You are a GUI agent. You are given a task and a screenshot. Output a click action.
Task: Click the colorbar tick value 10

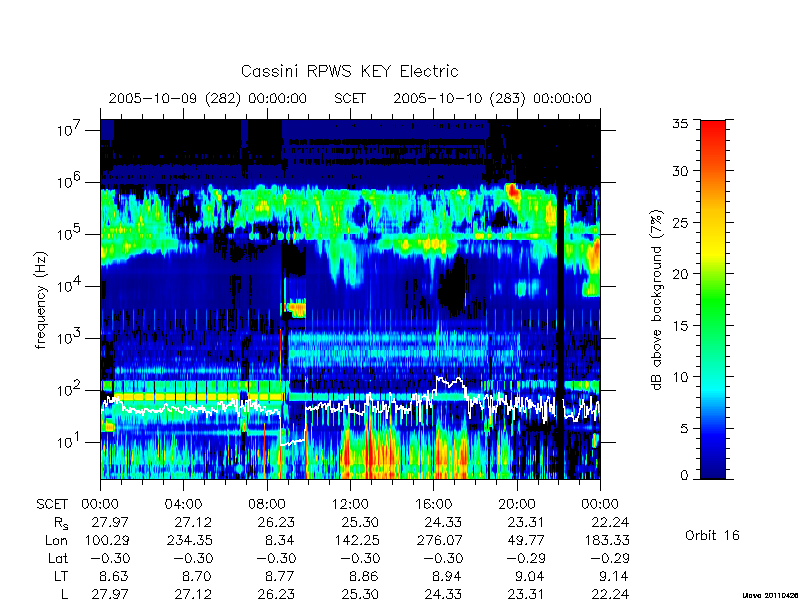pos(680,377)
